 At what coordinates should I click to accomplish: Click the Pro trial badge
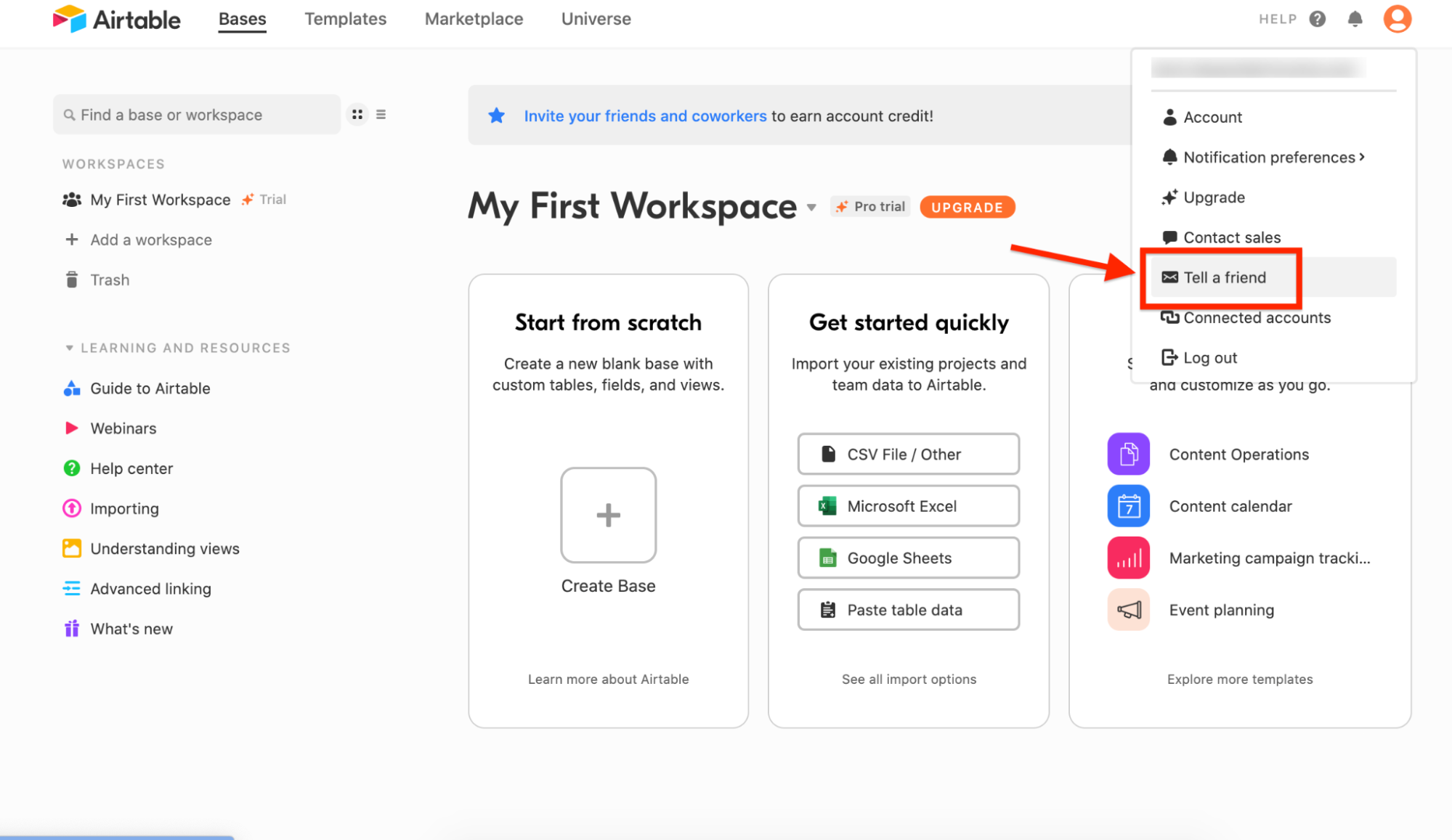point(870,207)
